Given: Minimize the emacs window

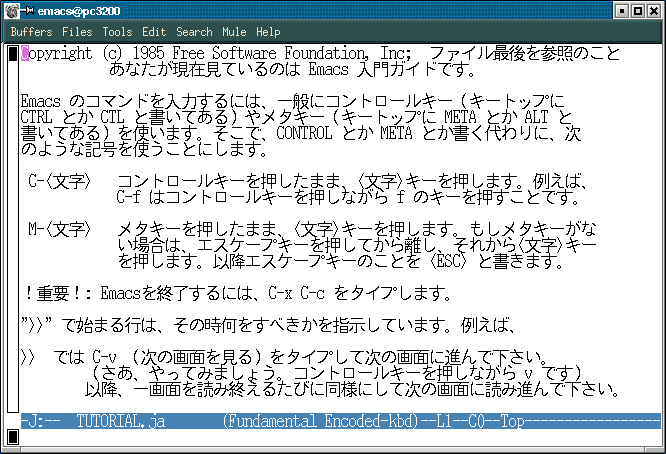Looking at the screenshot, I should pyautogui.click(x=621, y=11).
